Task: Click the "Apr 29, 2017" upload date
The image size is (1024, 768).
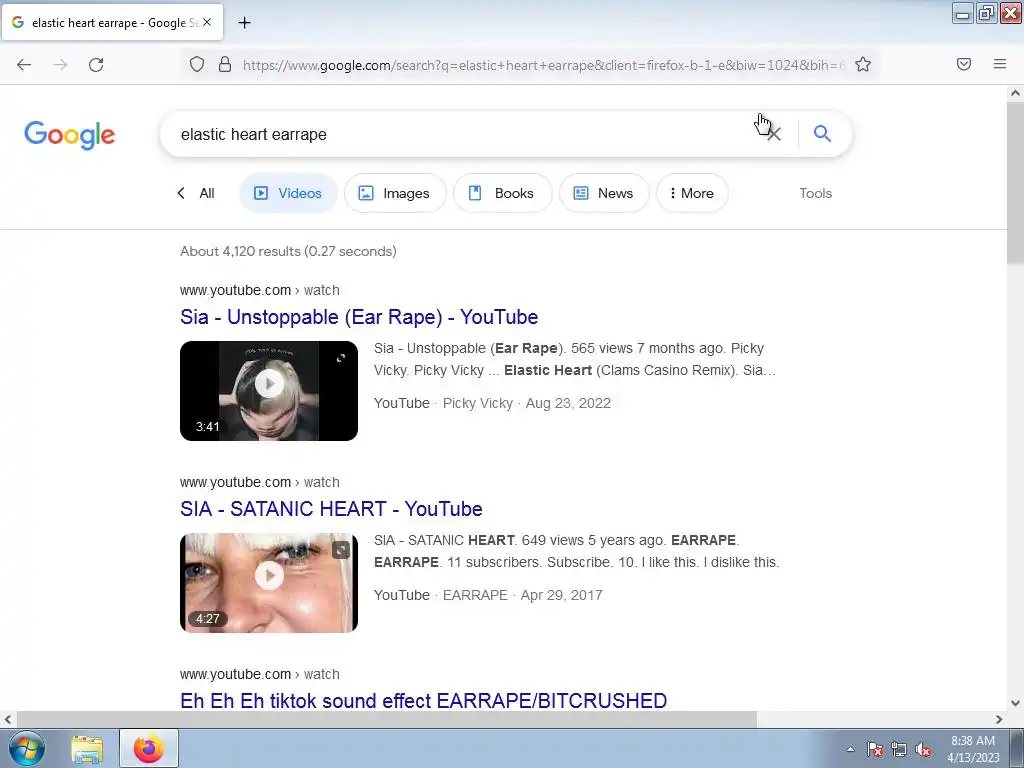Action: (x=562, y=595)
